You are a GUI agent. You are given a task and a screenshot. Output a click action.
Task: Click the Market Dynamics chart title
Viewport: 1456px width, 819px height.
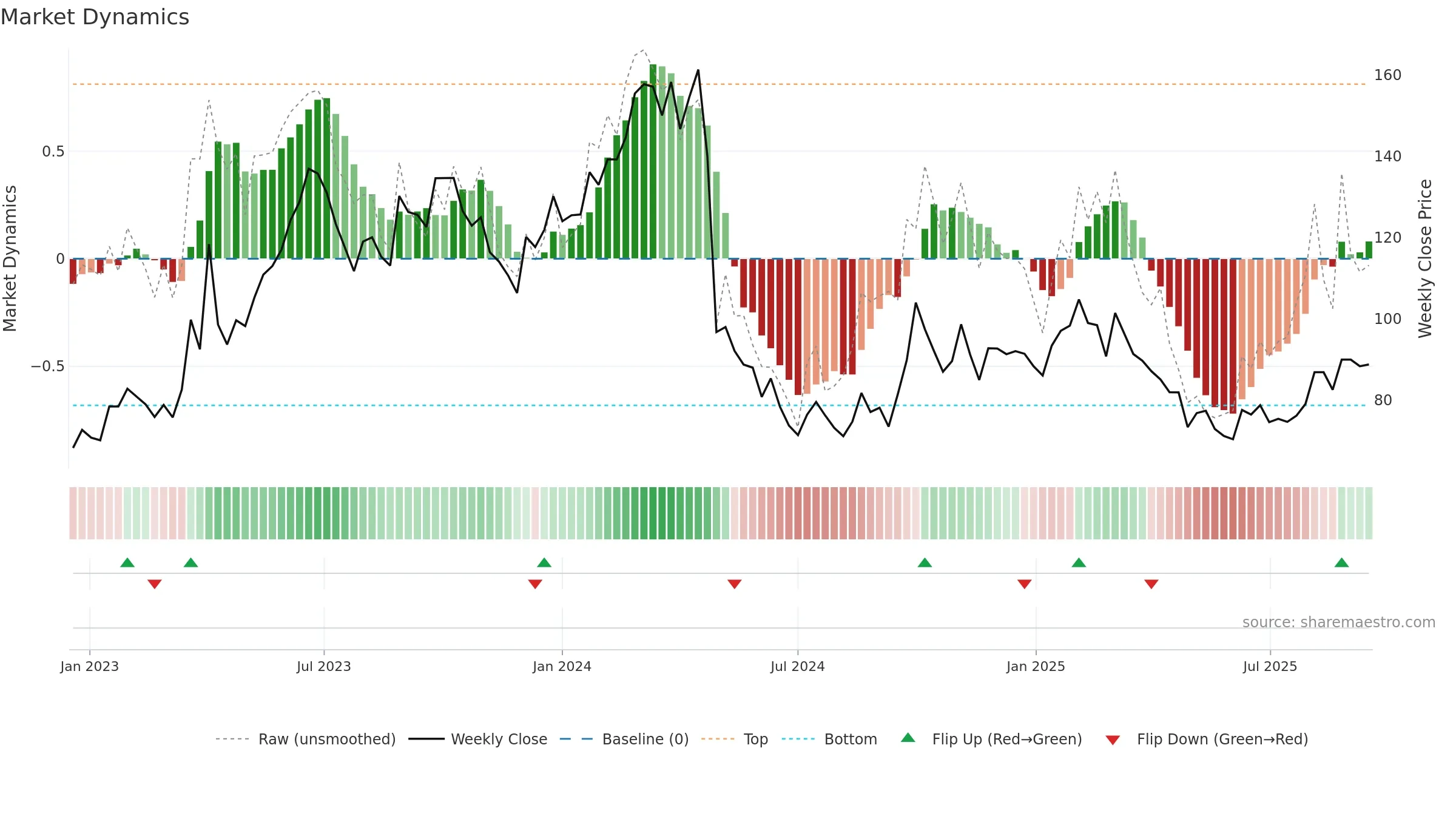coord(95,17)
